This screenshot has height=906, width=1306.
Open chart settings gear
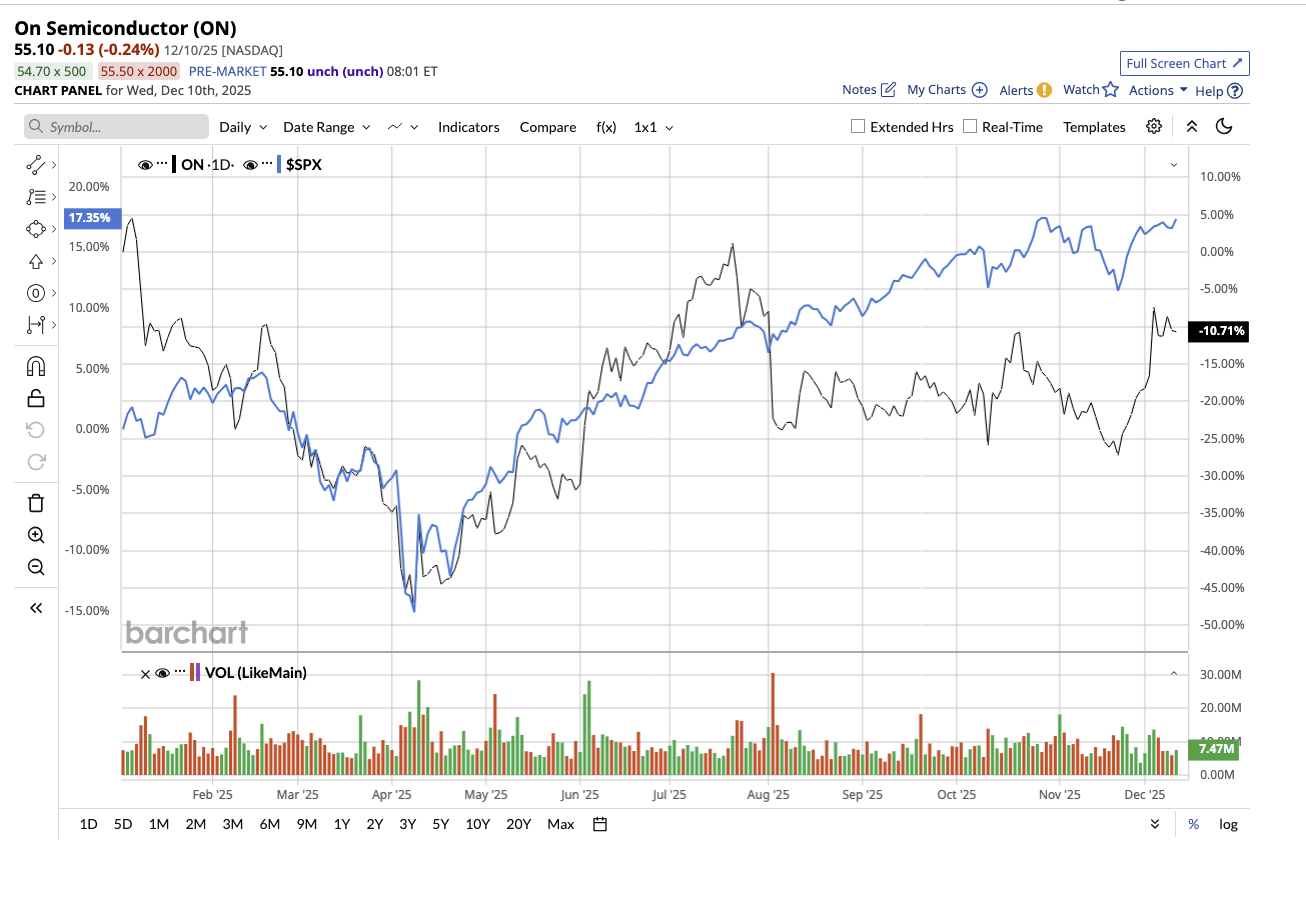(x=1154, y=126)
